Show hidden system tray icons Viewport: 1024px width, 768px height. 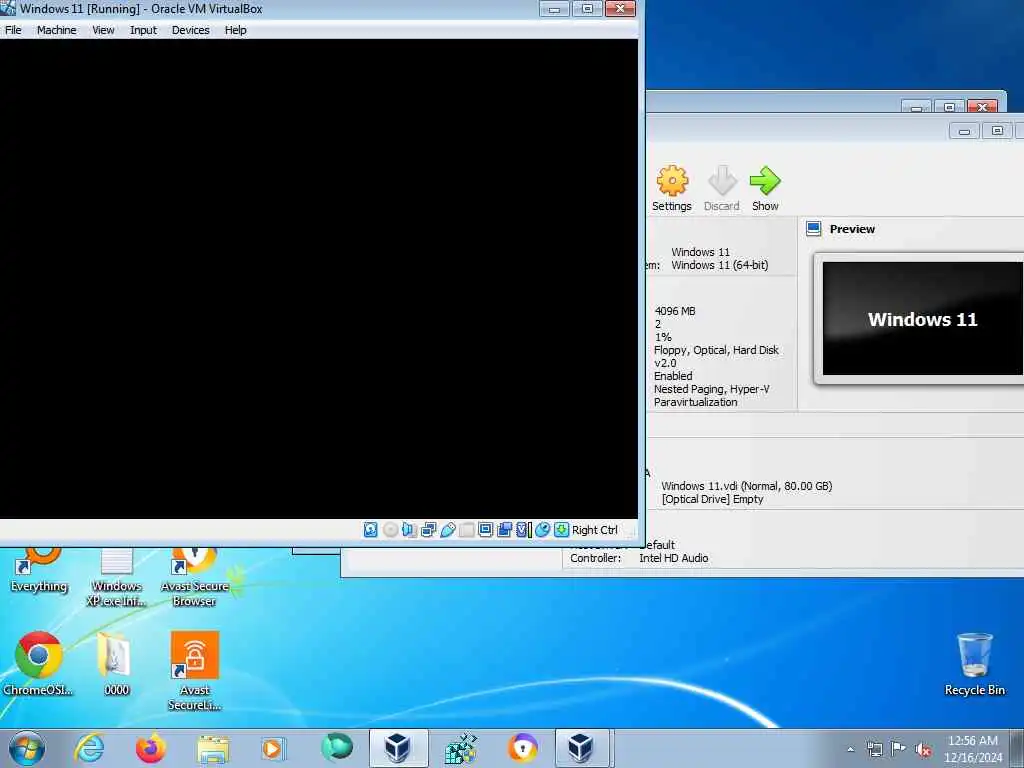pyautogui.click(x=850, y=749)
